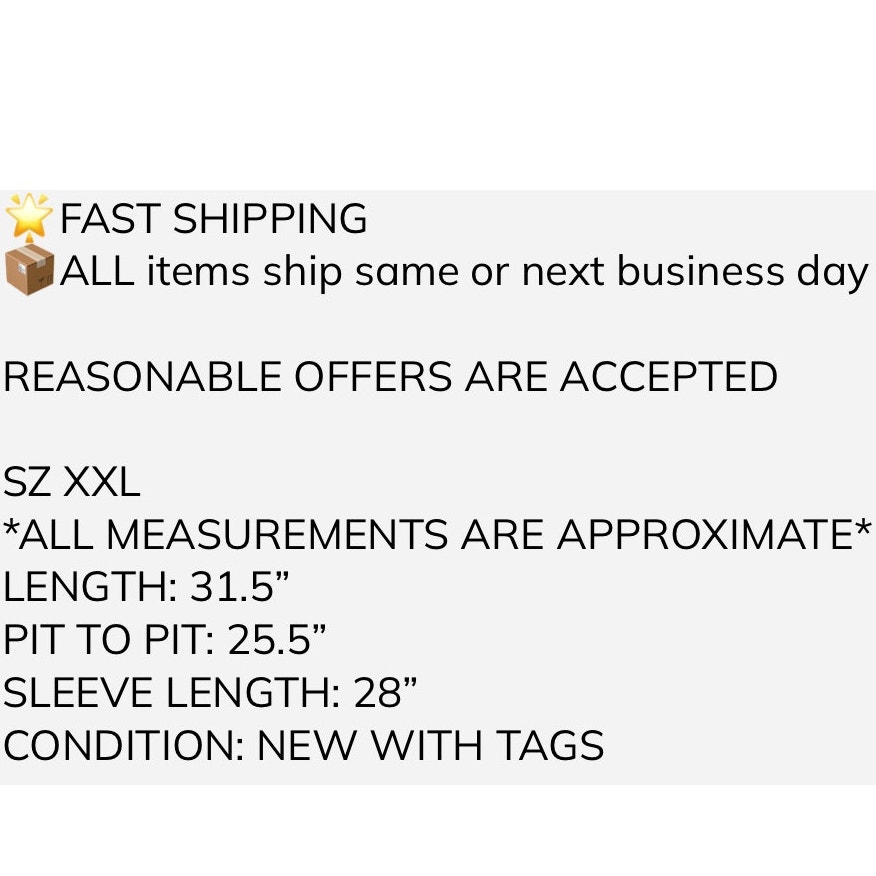This screenshot has width=876, height=876.
Task: Click the ALL items ship same day line
Action: (x=464, y=273)
